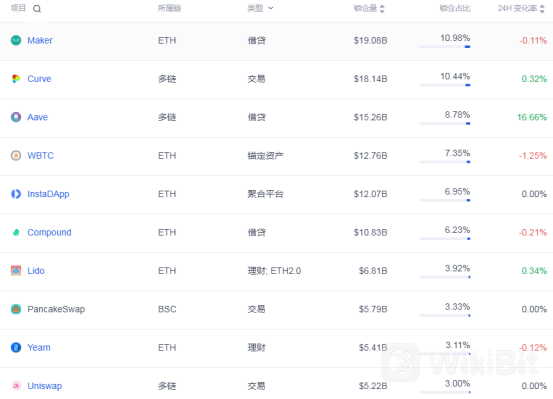
Task: Click the InstaDApp logo icon
Action: click(x=16, y=194)
